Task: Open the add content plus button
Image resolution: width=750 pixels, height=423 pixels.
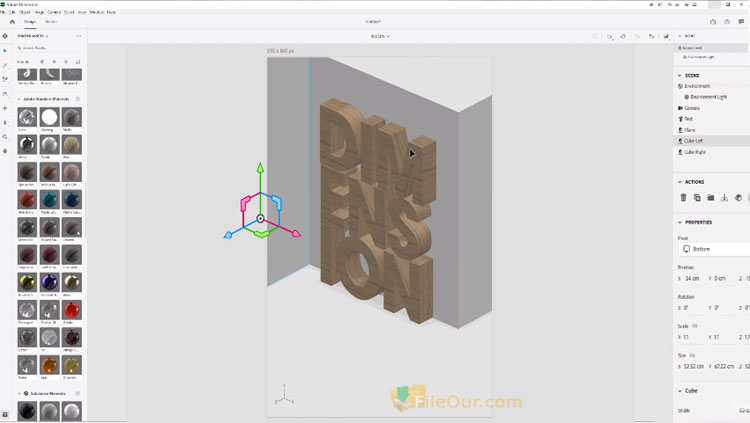Action: point(5,36)
